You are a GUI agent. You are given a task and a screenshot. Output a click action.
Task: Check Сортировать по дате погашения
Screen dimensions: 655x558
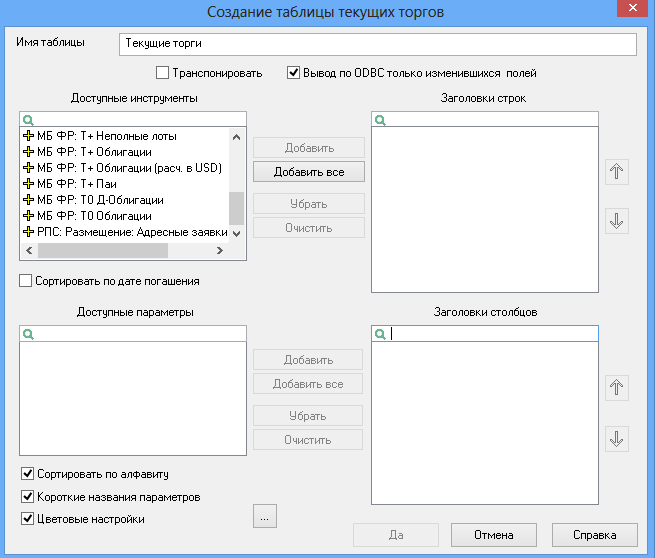point(25,281)
